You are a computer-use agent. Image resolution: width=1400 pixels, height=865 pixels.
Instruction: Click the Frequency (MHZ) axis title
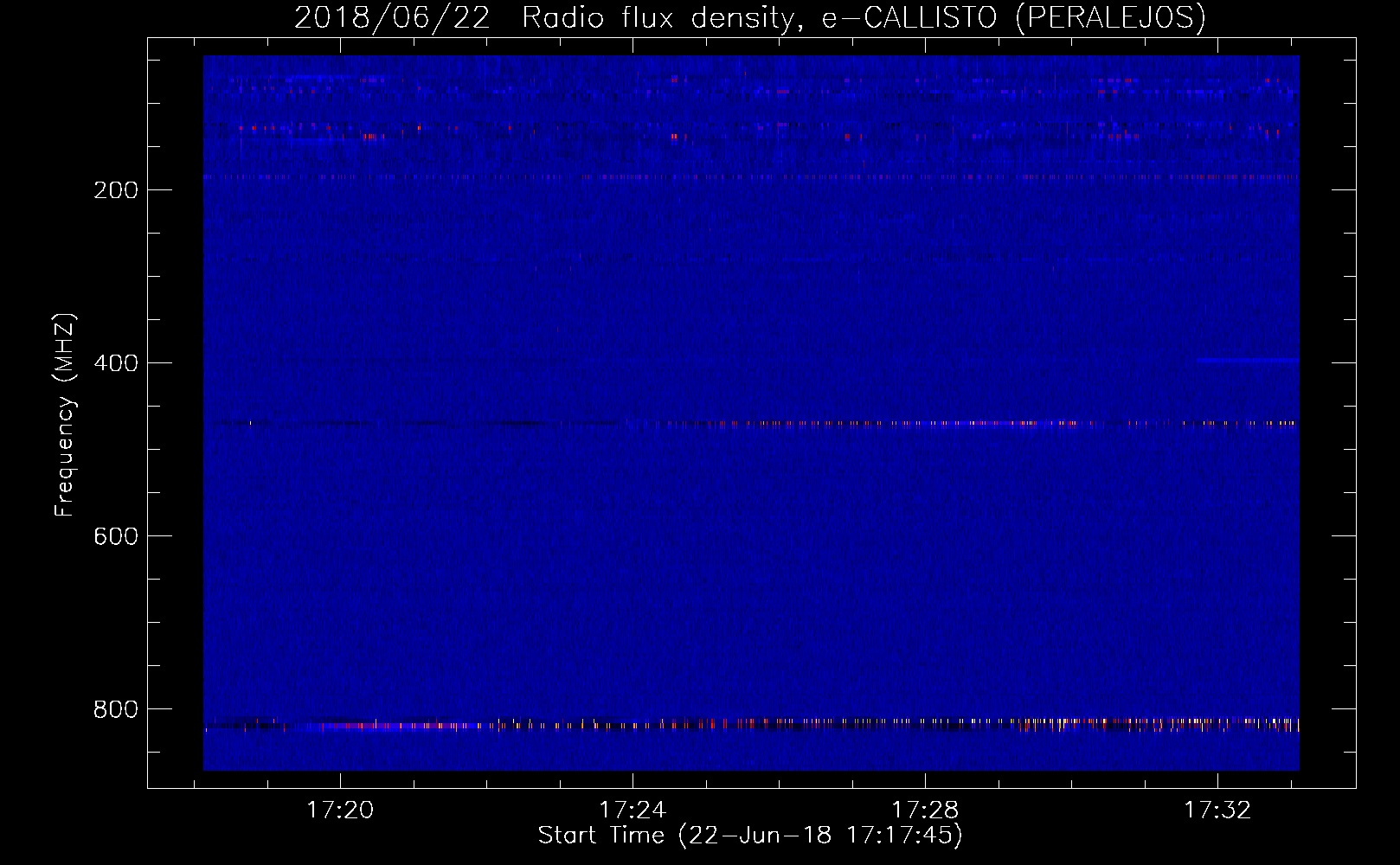click(65, 415)
